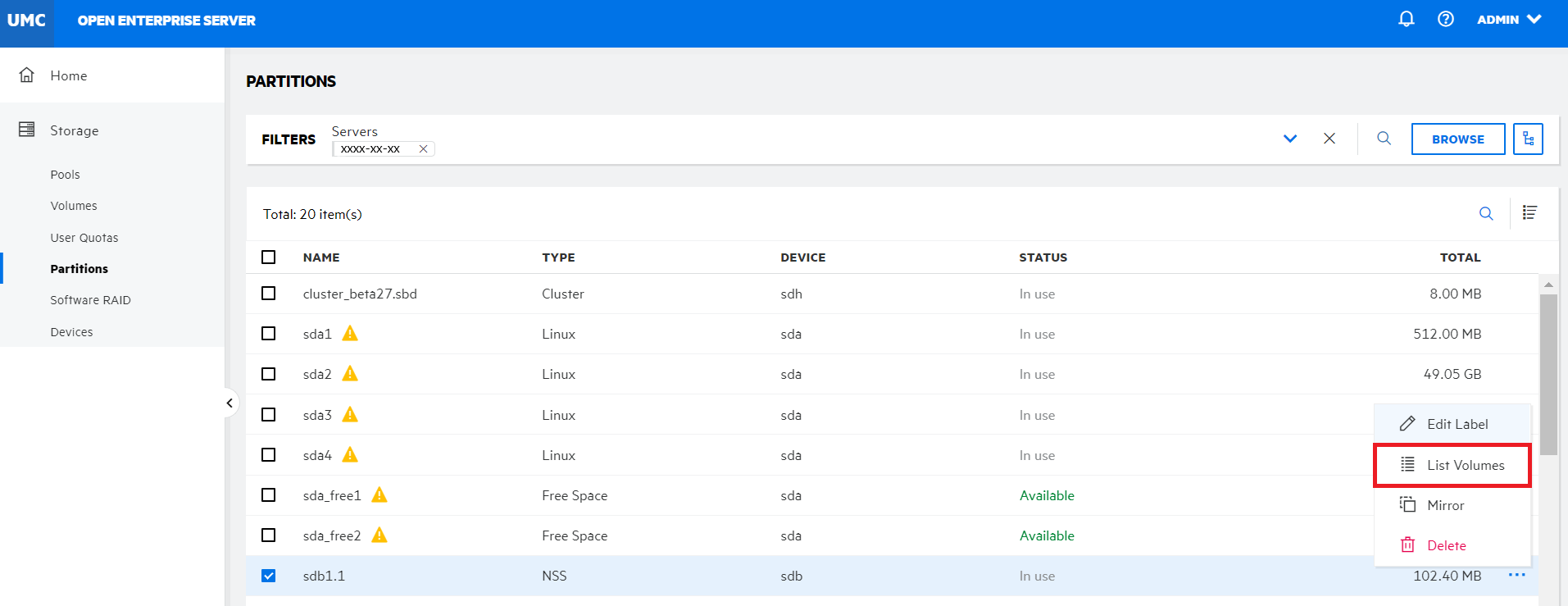Click the table vertical scrollbar thumb
Viewport: 1568px width, 606px height.
pyautogui.click(x=1548, y=374)
